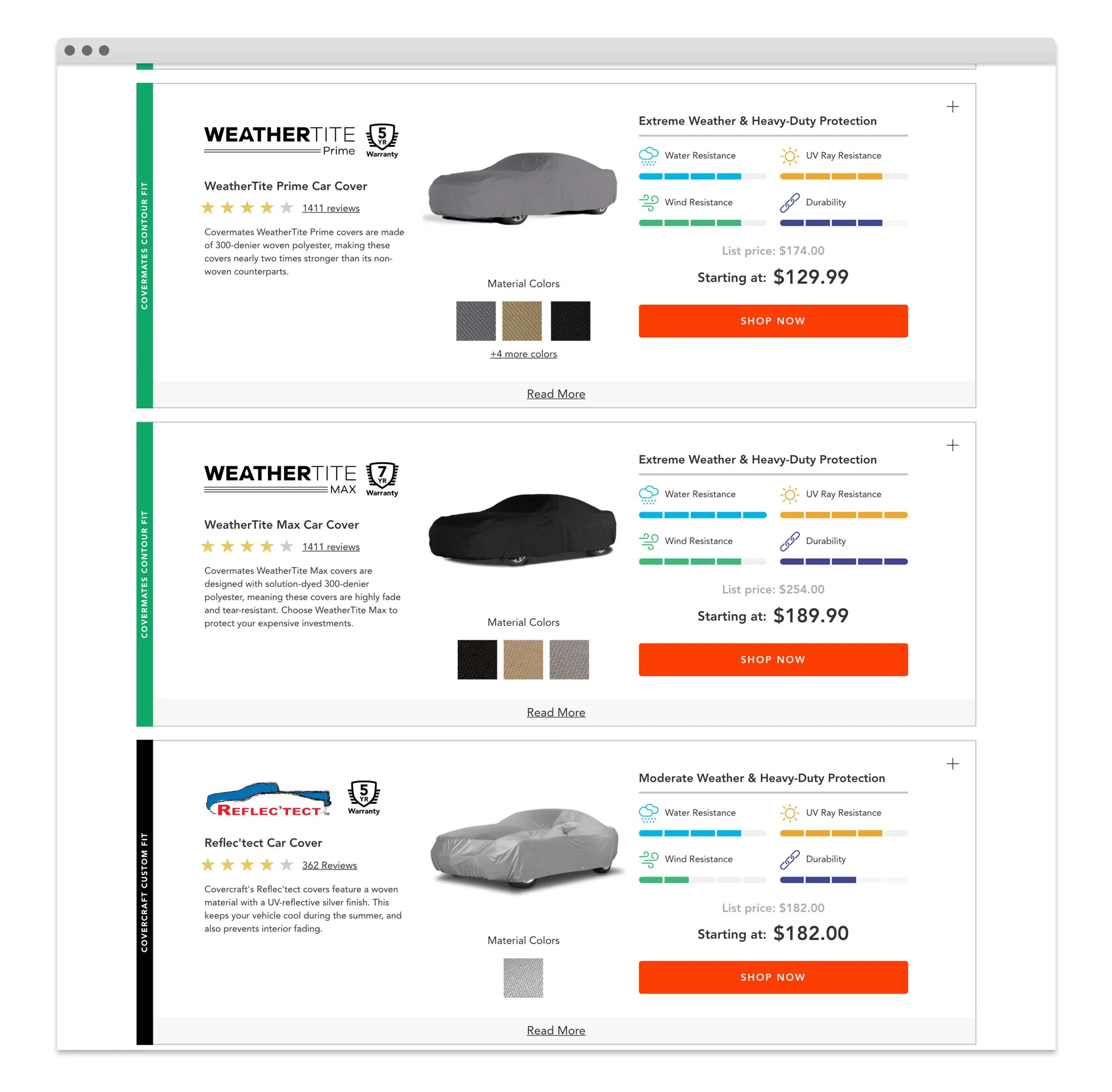The image size is (1112, 1092).
Task: Choose the black material swatch for WeatherTite Max
Action: click(x=477, y=659)
